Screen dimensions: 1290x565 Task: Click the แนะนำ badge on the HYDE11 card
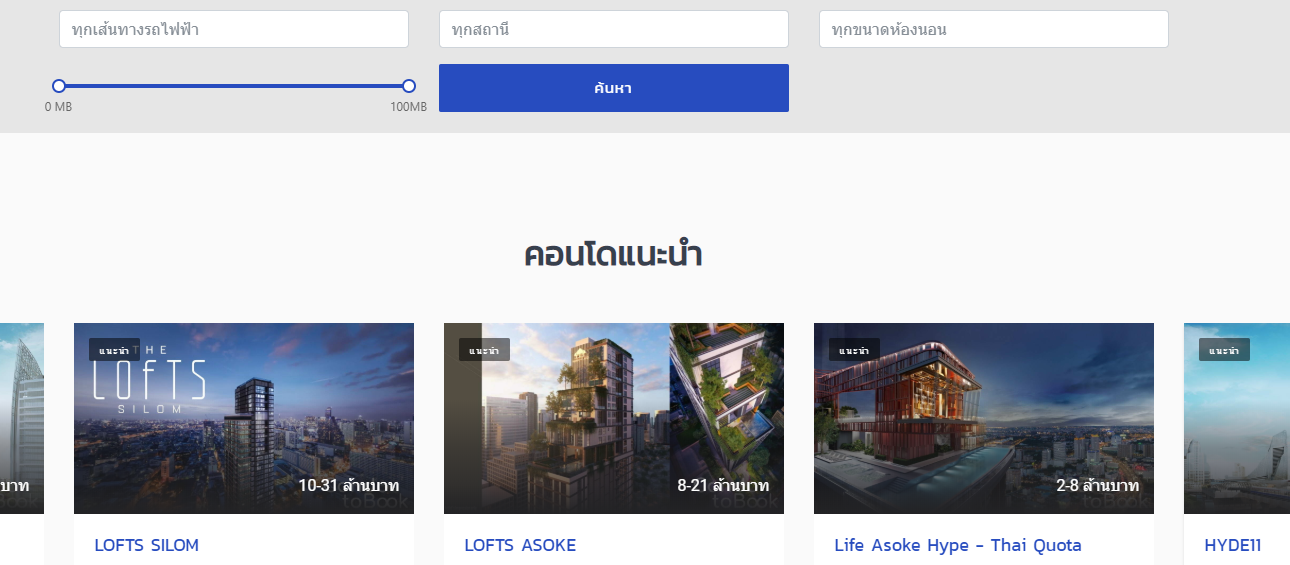tap(1224, 350)
